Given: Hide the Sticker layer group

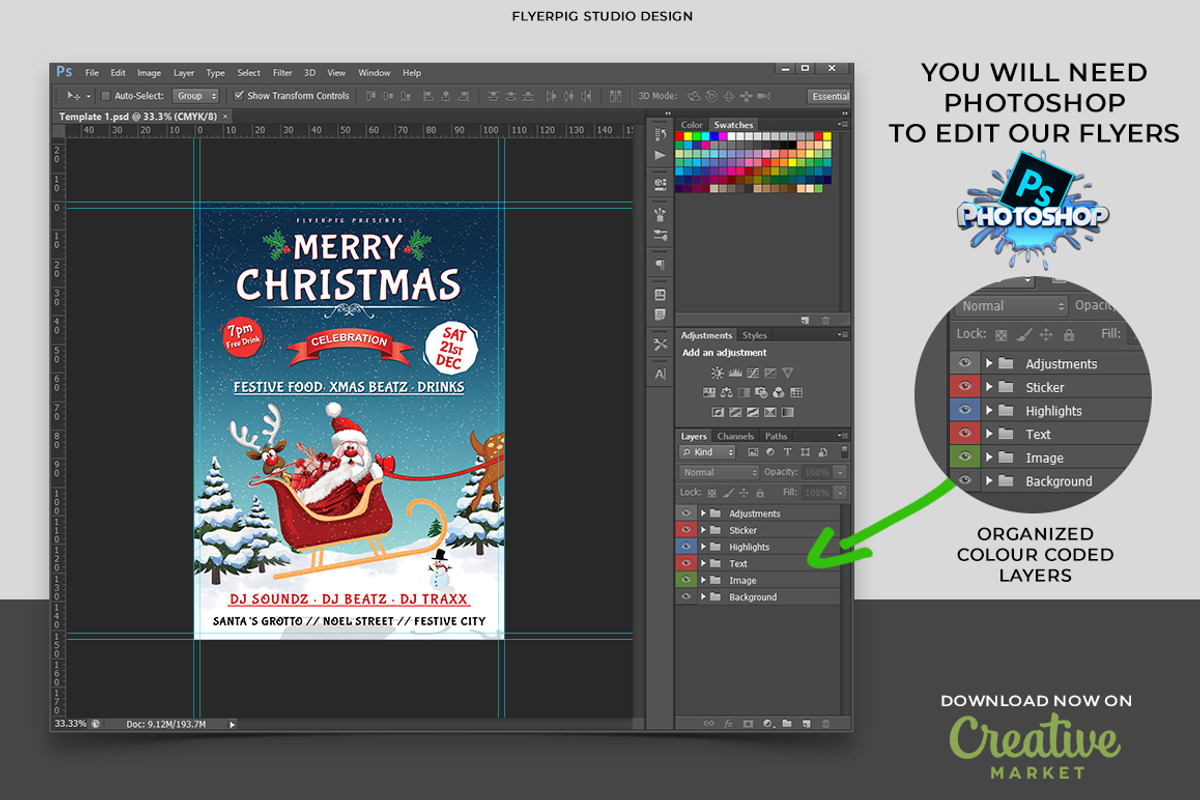Looking at the screenshot, I should (685, 530).
